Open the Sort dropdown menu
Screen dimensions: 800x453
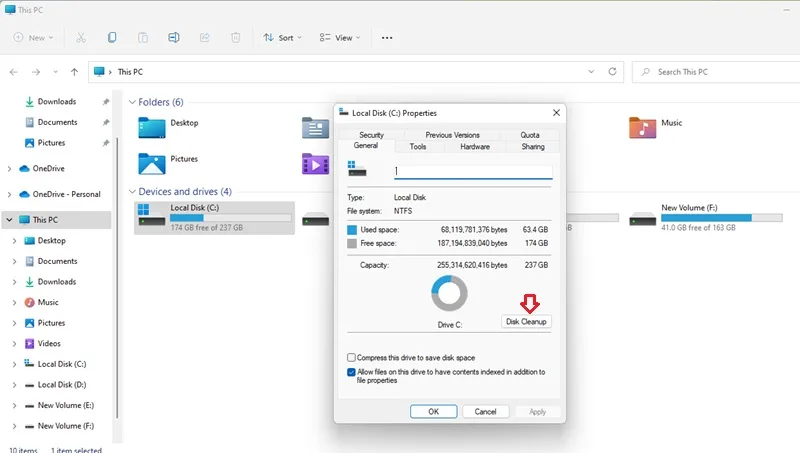point(282,38)
